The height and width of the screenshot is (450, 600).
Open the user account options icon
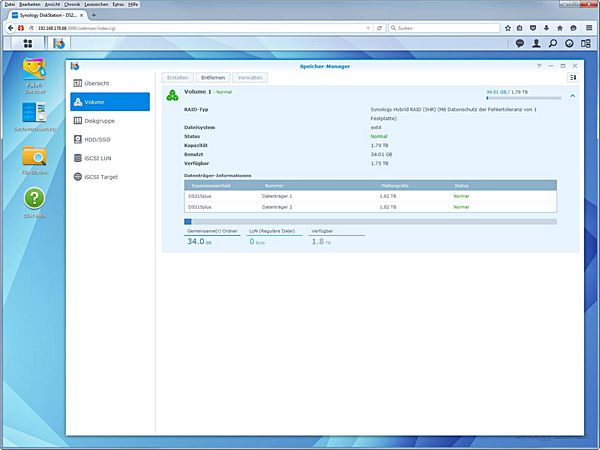coord(536,43)
